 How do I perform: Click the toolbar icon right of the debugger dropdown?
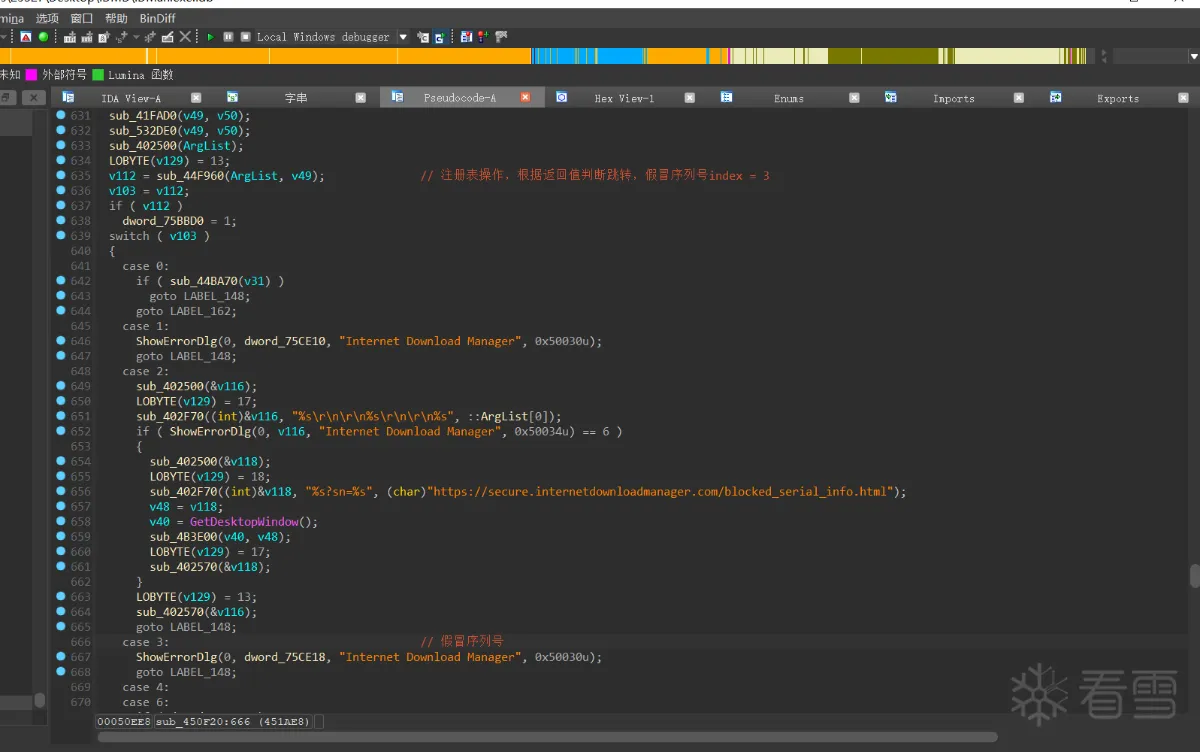click(422, 37)
